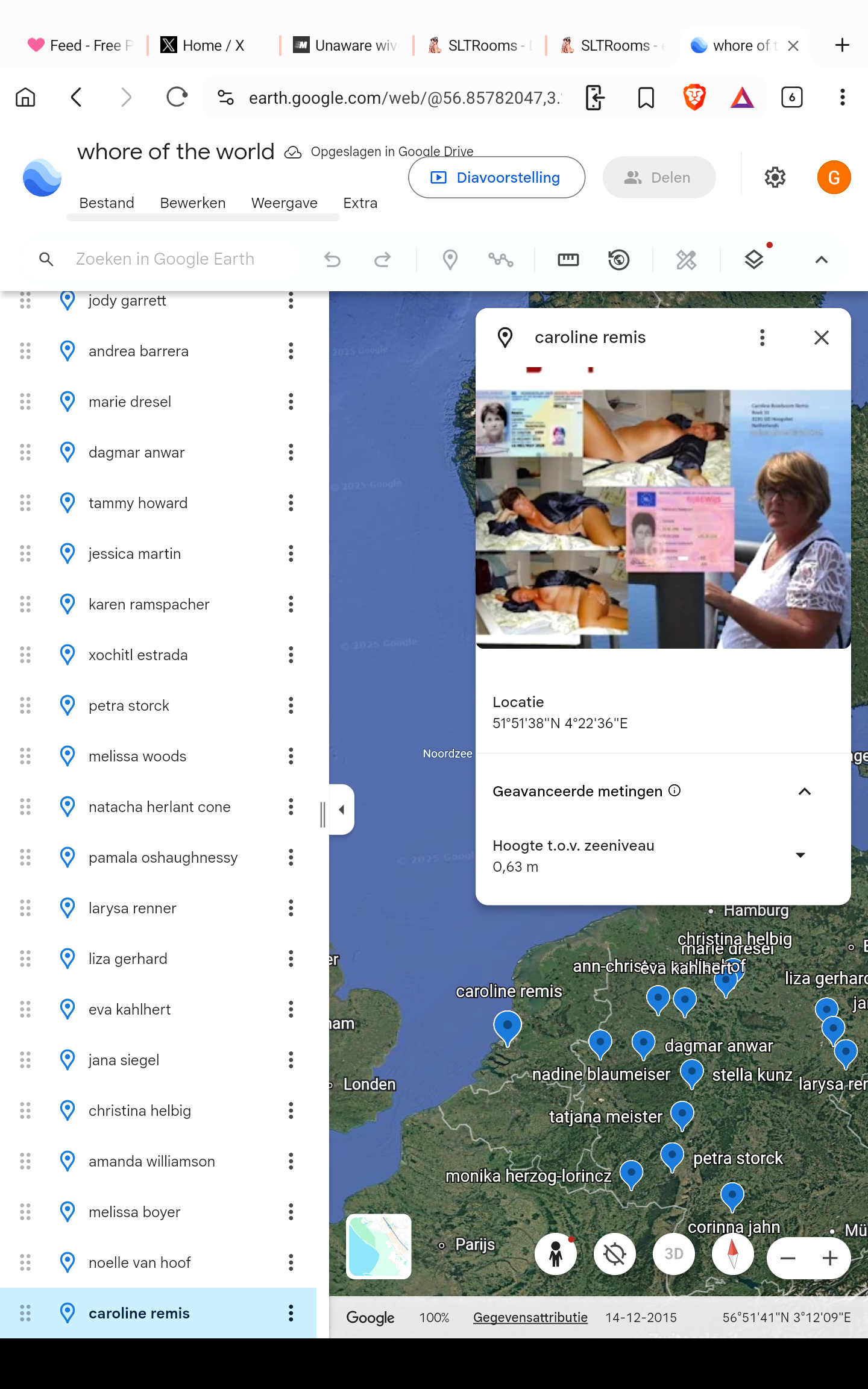Screen dimensions: 868x1389
Task: Open the historical imagery clock tool
Action: 618,260
